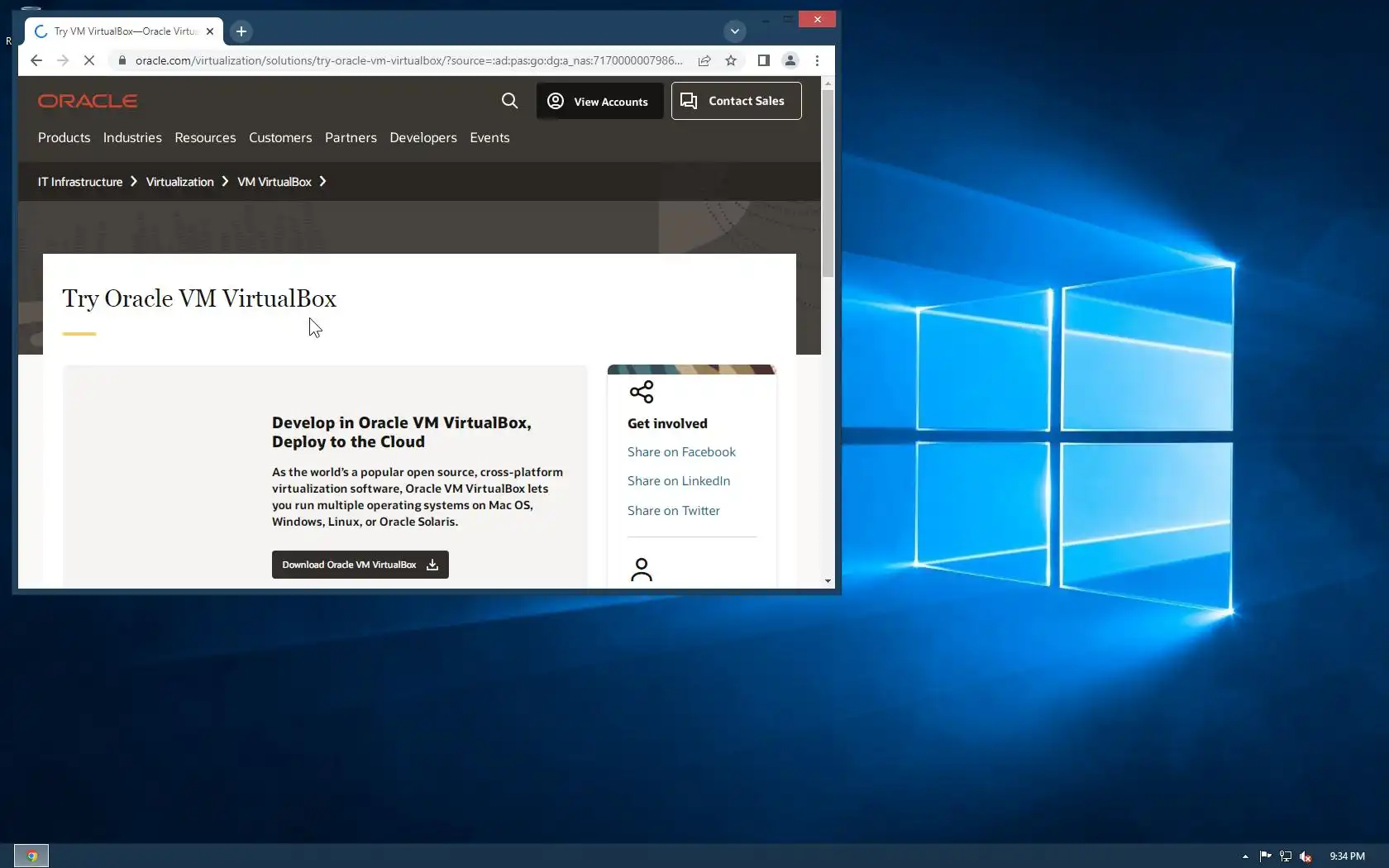Click the share icon above Get involved
Screen dimensions: 1389x868
[642, 392]
